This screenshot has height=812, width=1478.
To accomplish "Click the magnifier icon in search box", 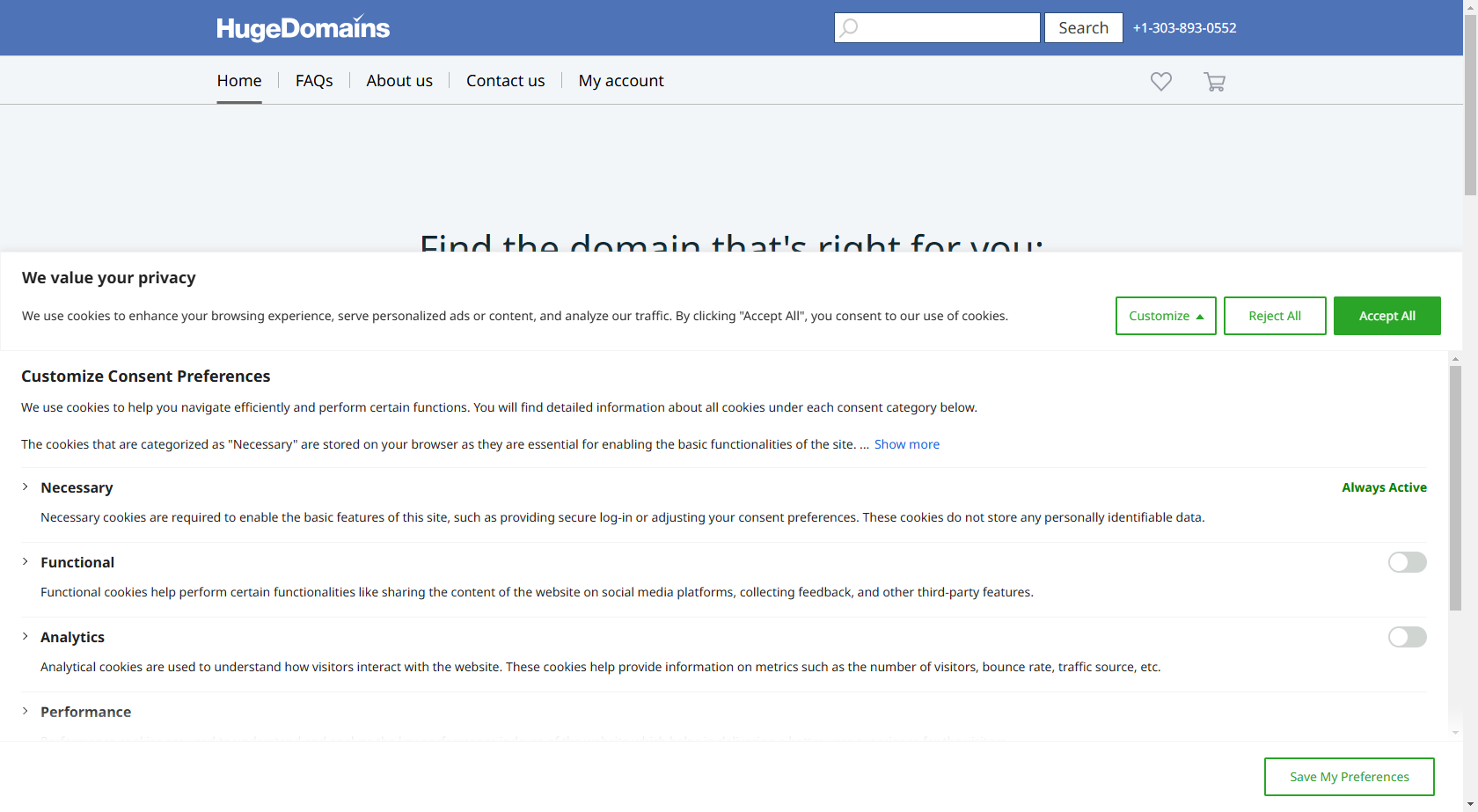I will pos(849,28).
